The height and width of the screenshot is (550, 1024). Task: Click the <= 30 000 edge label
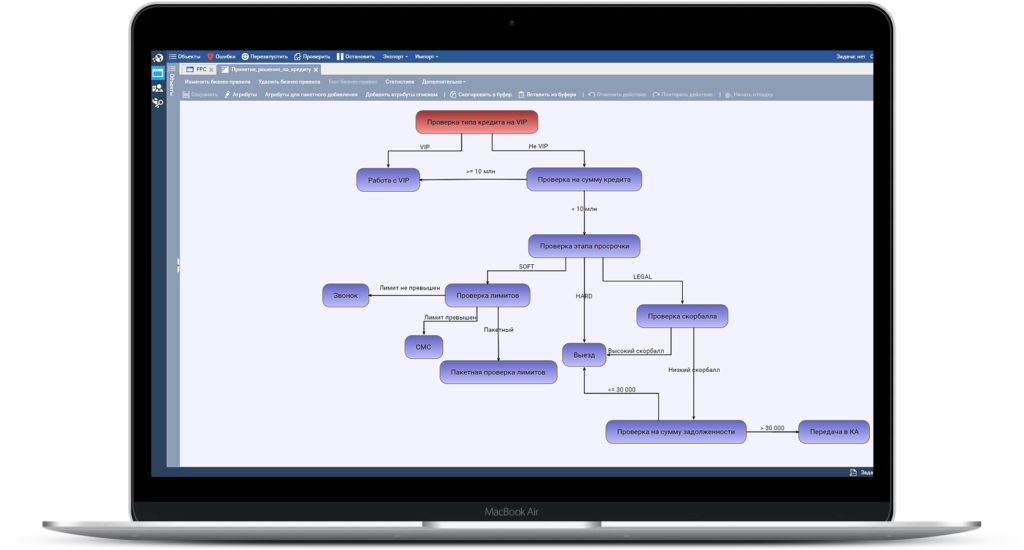click(x=622, y=390)
